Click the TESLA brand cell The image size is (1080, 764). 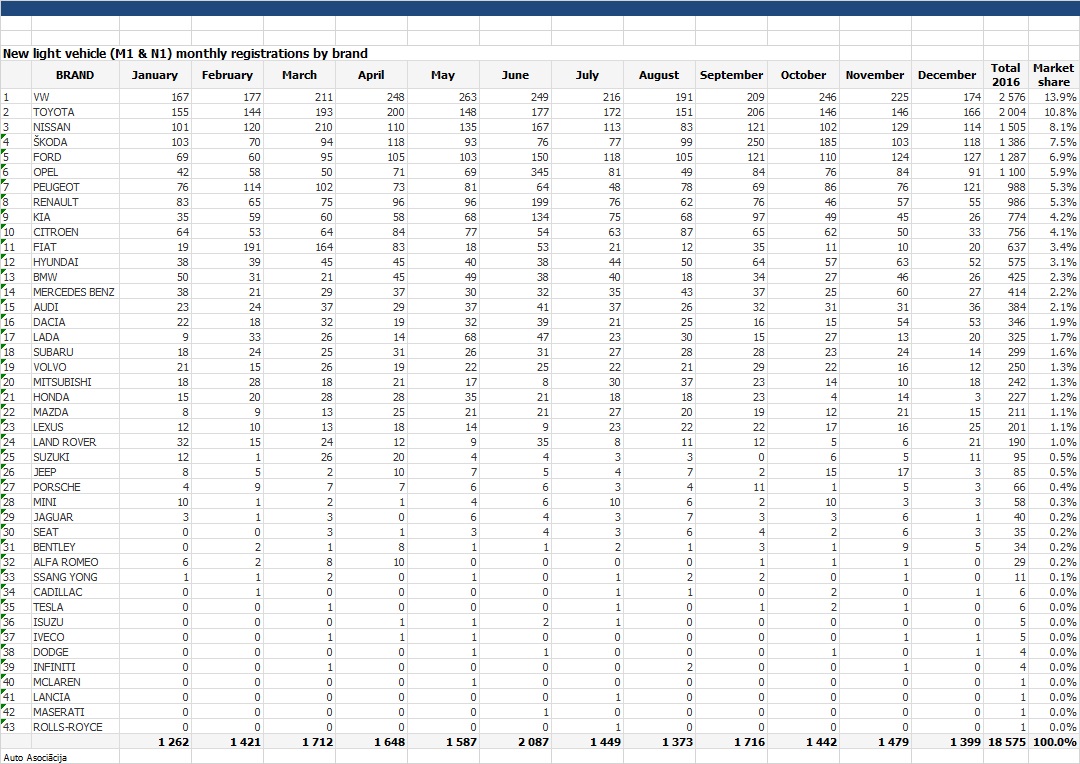(75, 607)
